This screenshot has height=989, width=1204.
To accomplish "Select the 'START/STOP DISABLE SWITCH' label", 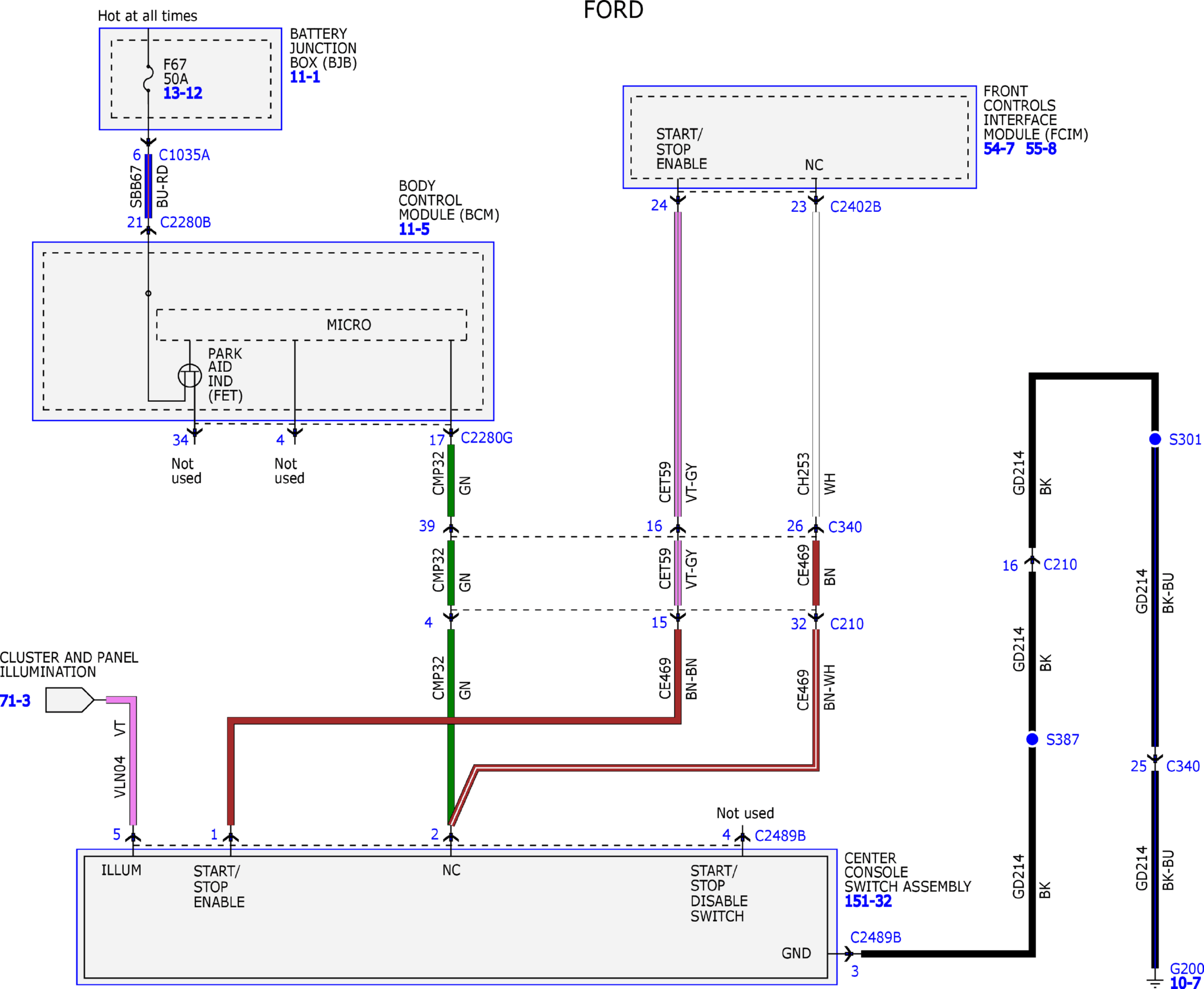I will pyautogui.click(x=719, y=893).
